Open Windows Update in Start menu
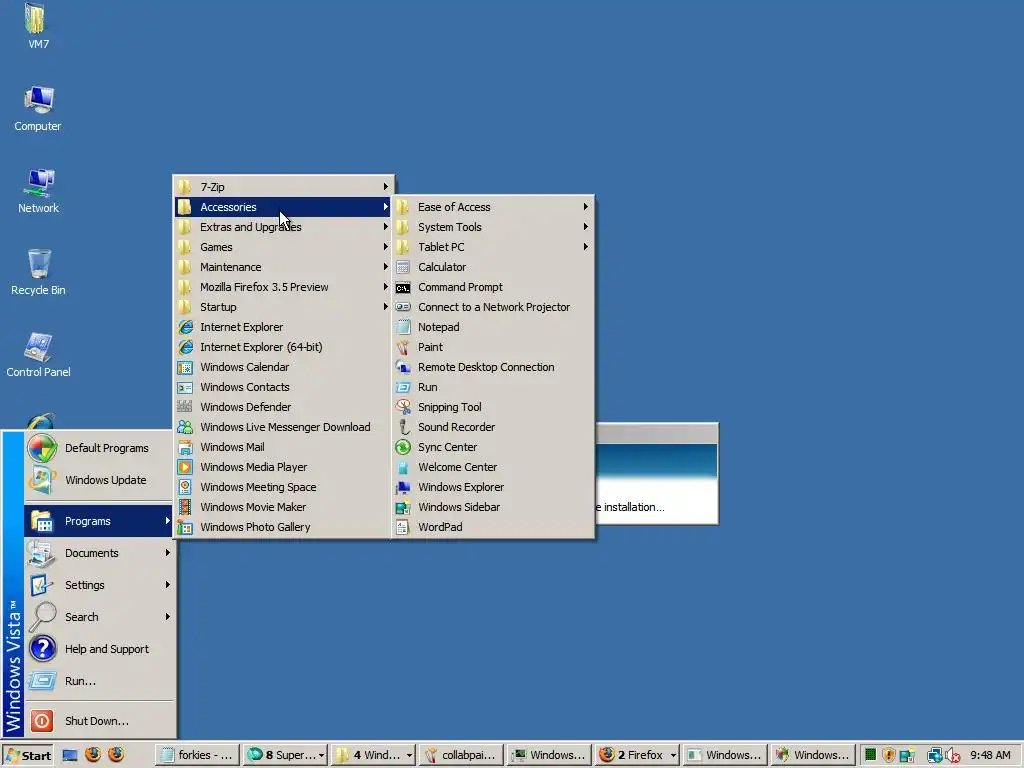 tap(99, 480)
